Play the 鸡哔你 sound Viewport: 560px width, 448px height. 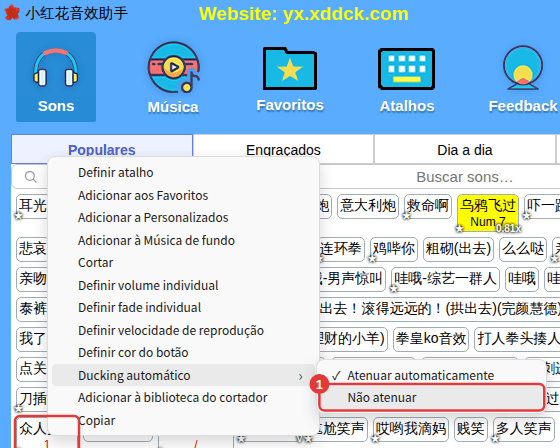(x=394, y=249)
